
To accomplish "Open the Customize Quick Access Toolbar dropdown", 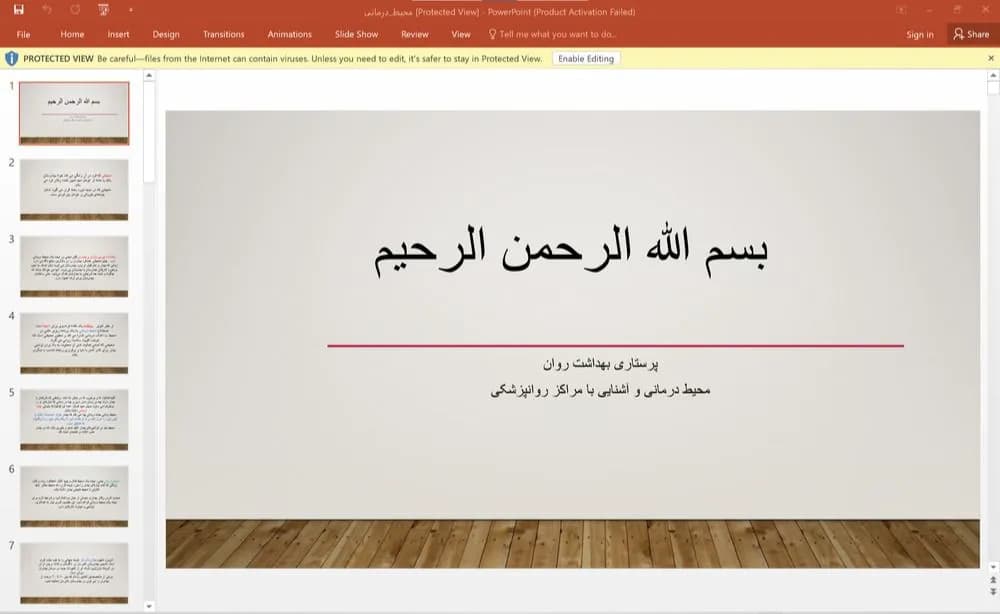I will click(131, 10).
